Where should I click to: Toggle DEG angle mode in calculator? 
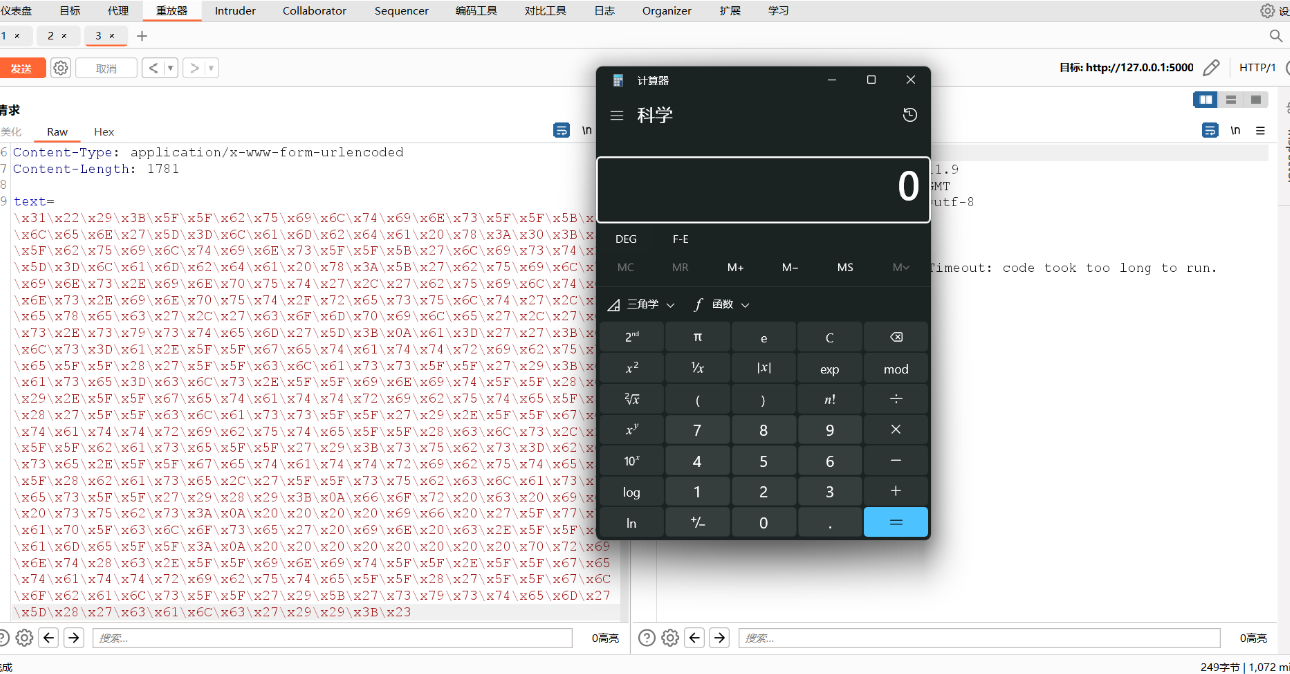click(626, 239)
